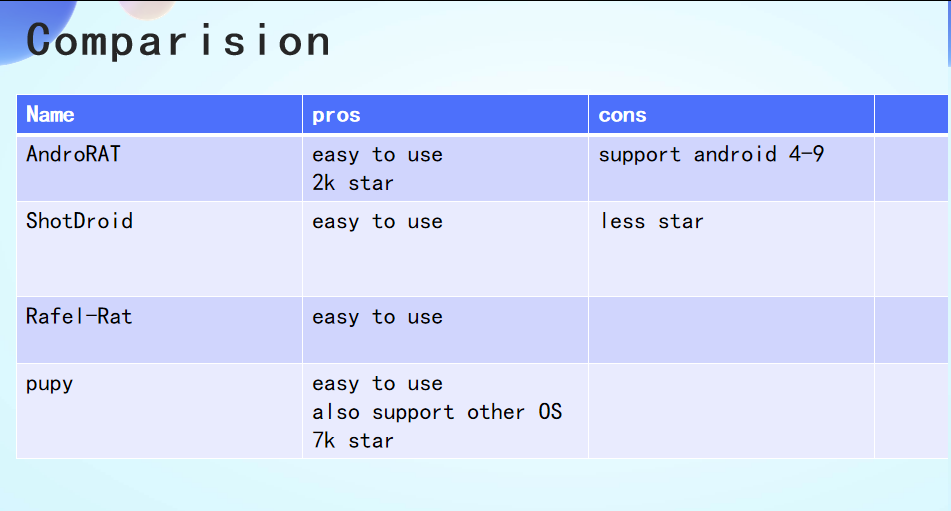Click the ShotDroid name cell
Screen dimensions: 951x511
(79, 221)
